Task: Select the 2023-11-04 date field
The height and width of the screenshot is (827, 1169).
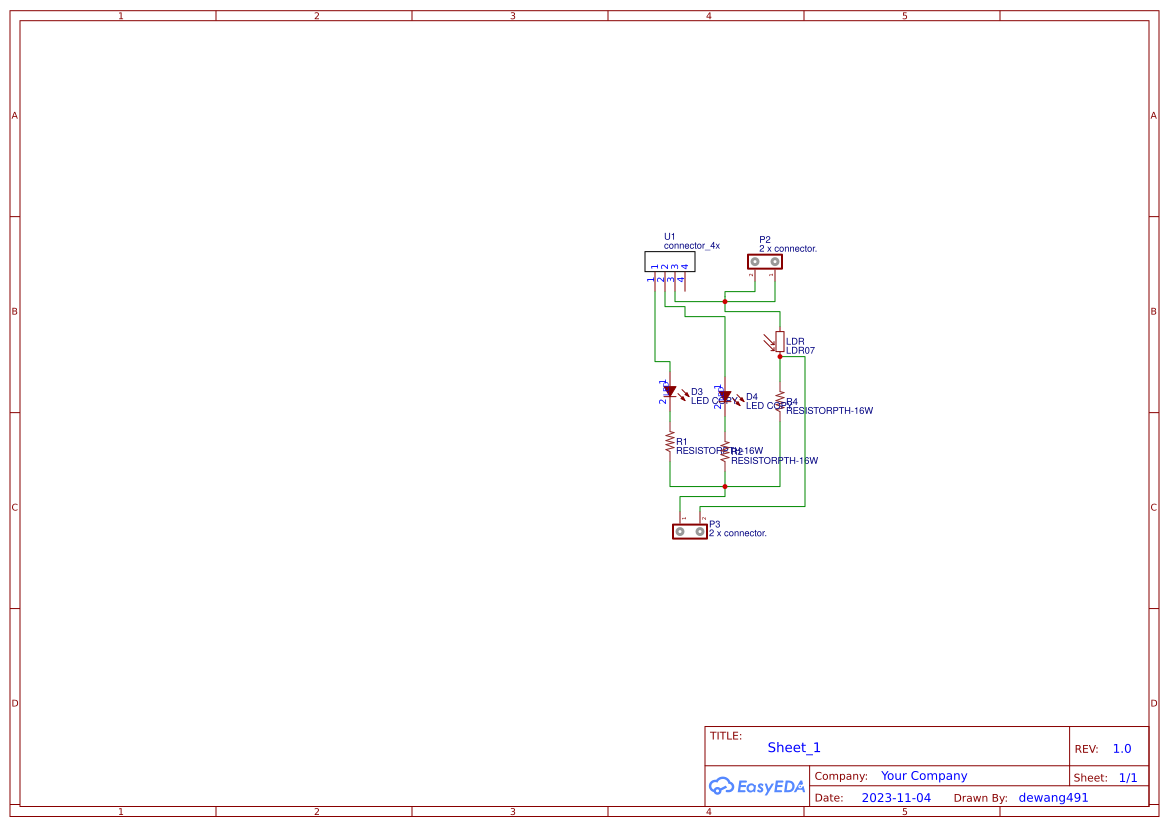Action: click(896, 797)
